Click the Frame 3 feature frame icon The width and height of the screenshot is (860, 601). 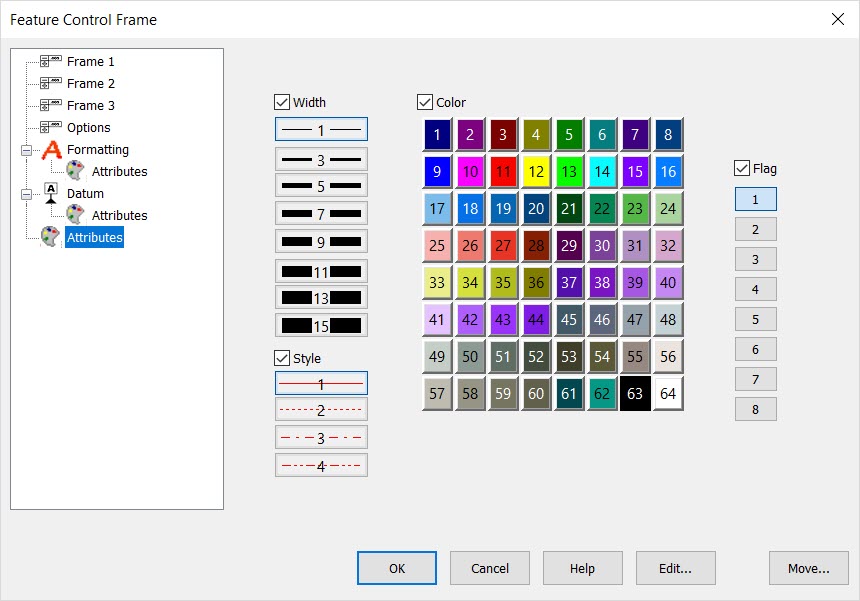tap(52, 105)
